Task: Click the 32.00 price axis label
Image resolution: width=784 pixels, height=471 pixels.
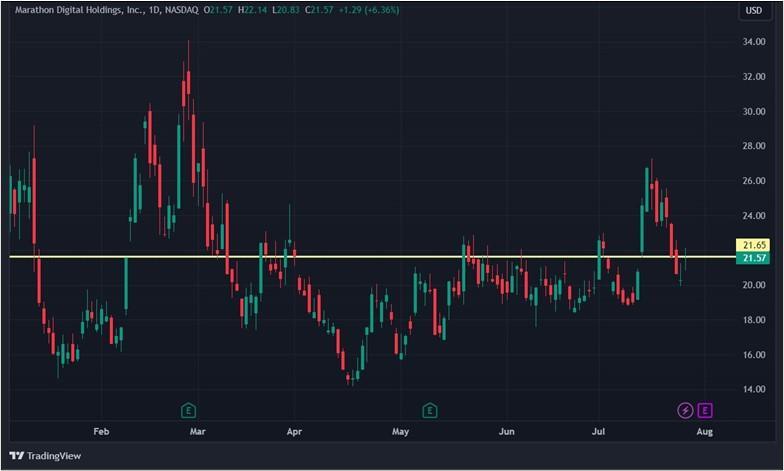Action: [x=754, y=76]
